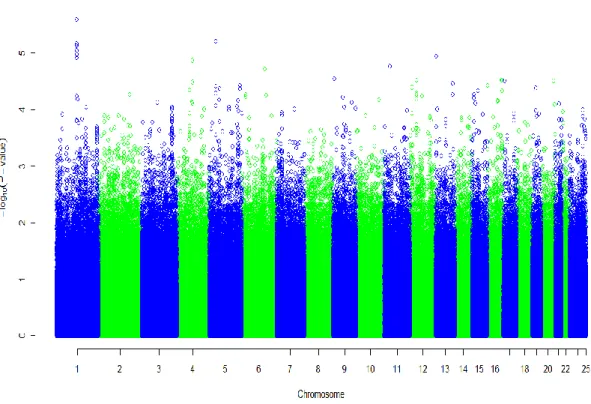Click the x-axis label for chromosome 2
591x404 pixels.
[x=119, y=369]
